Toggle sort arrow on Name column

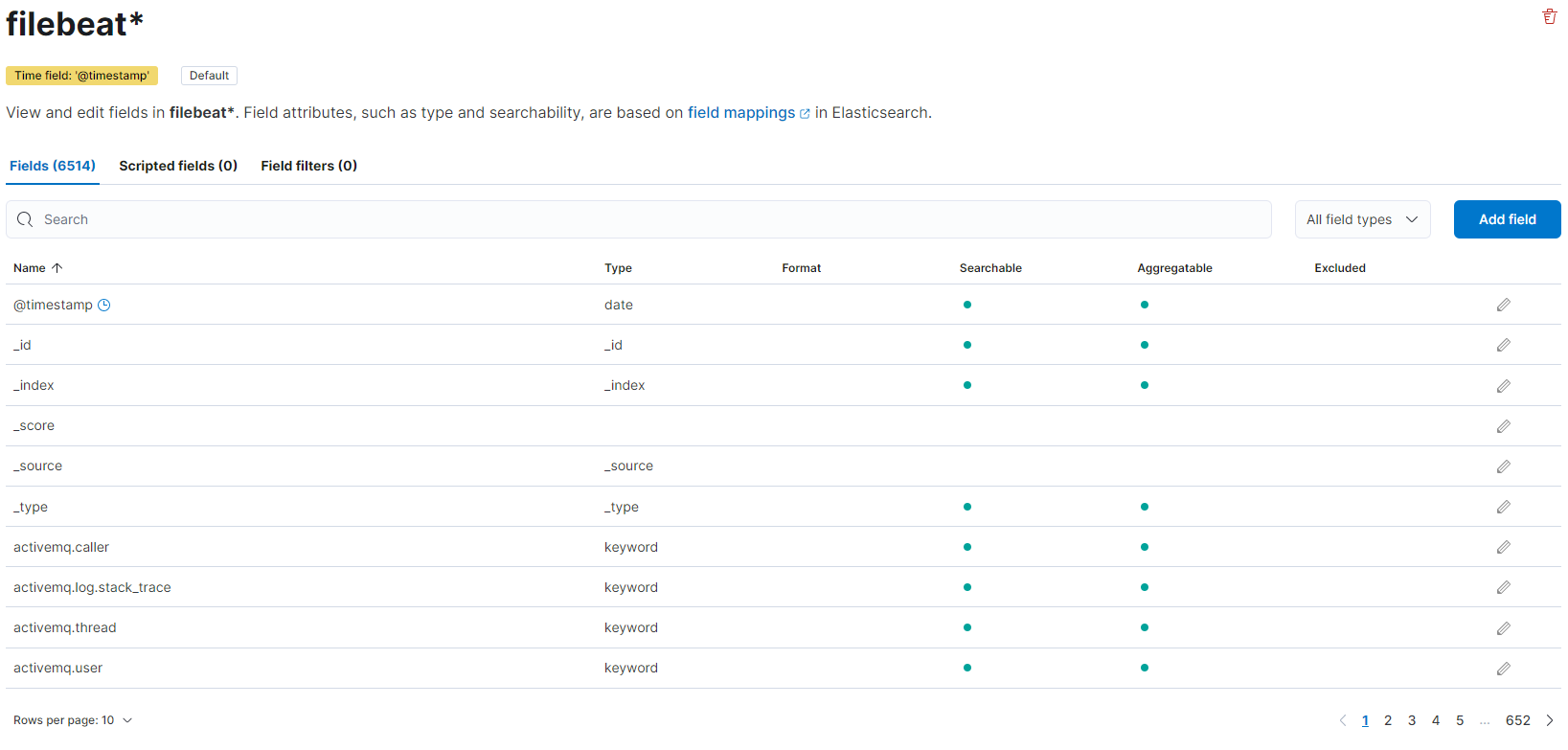coord(57,268)
